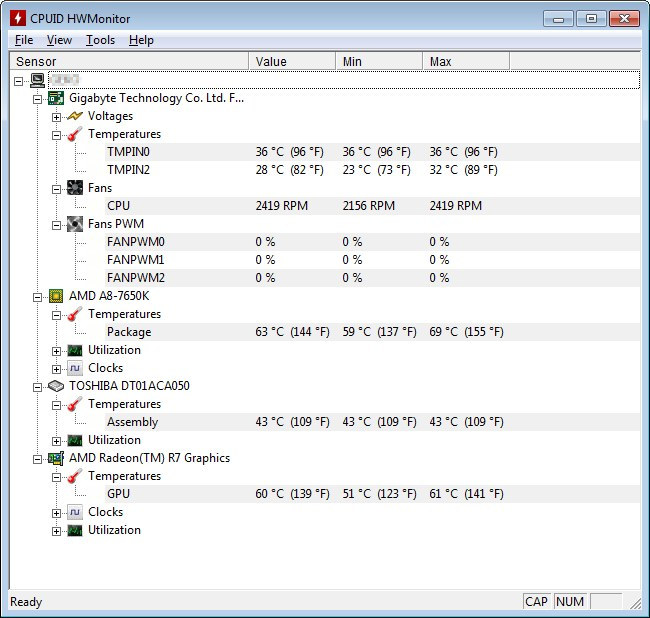Click the Clocks waveform icon under AMD A8-7650K

[75, 368]
